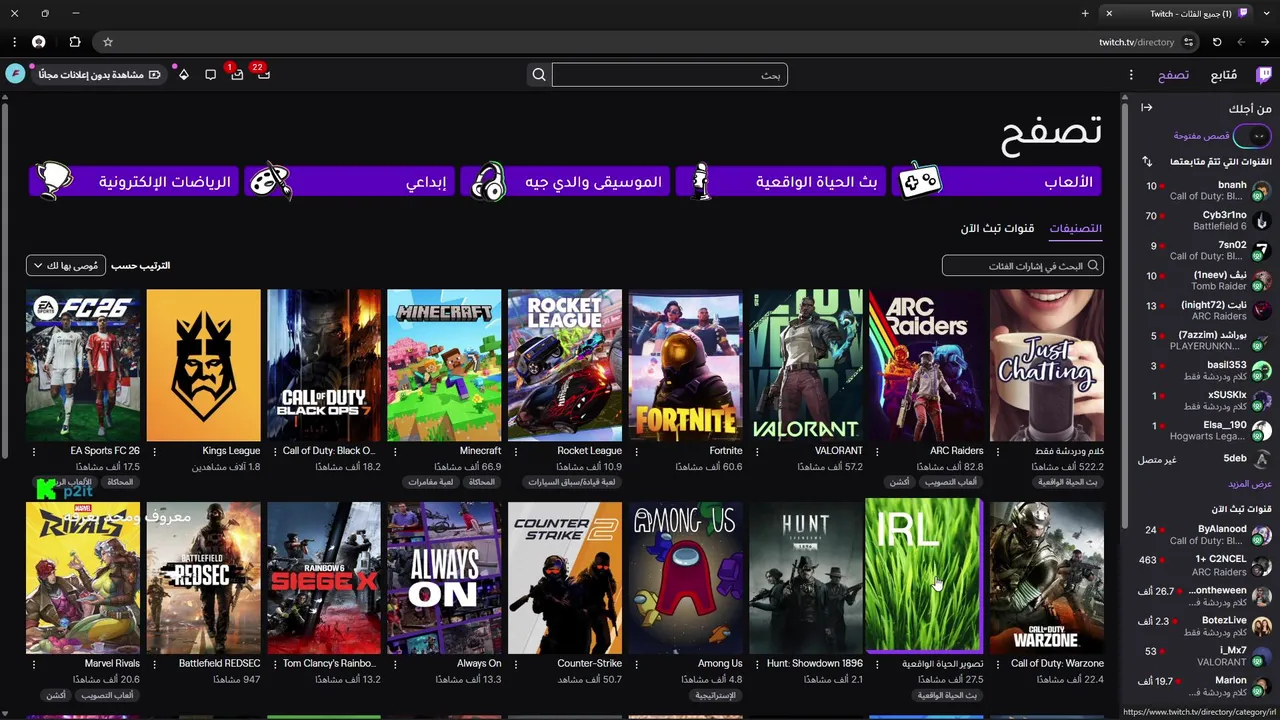Click لعبة مغامرات tag under Minecraft

pos(431,482)
